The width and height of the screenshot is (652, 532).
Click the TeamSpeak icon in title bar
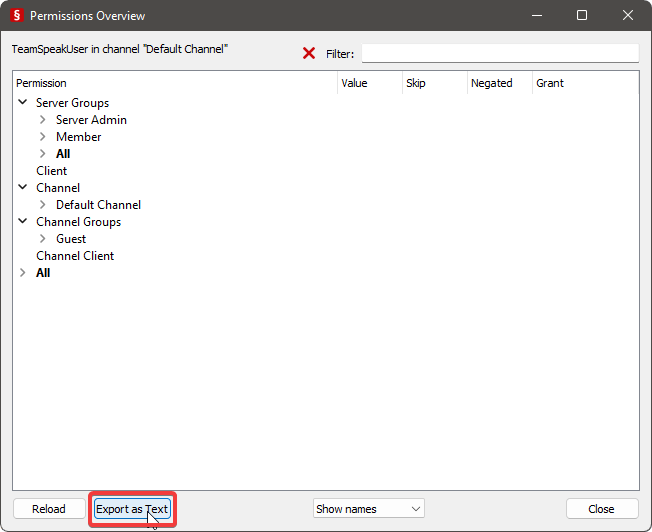16,16
